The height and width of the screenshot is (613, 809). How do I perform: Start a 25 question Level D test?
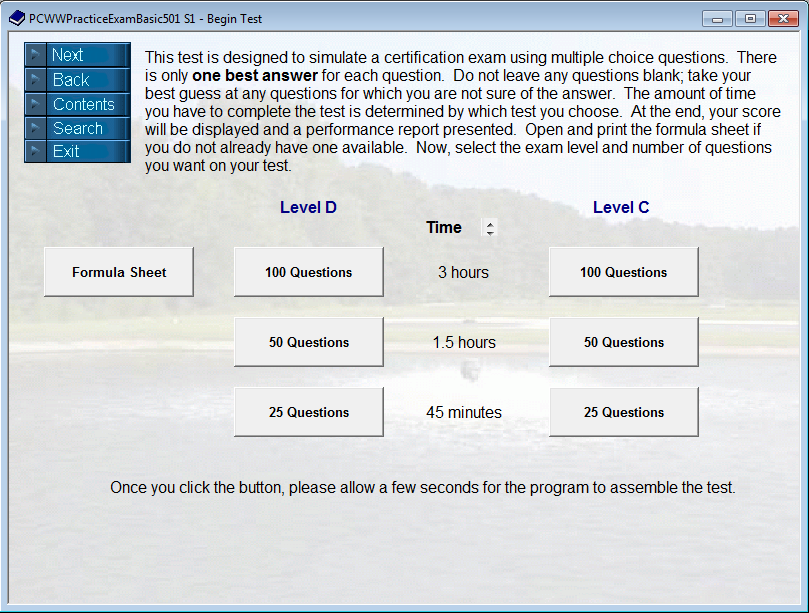[307, 411]
